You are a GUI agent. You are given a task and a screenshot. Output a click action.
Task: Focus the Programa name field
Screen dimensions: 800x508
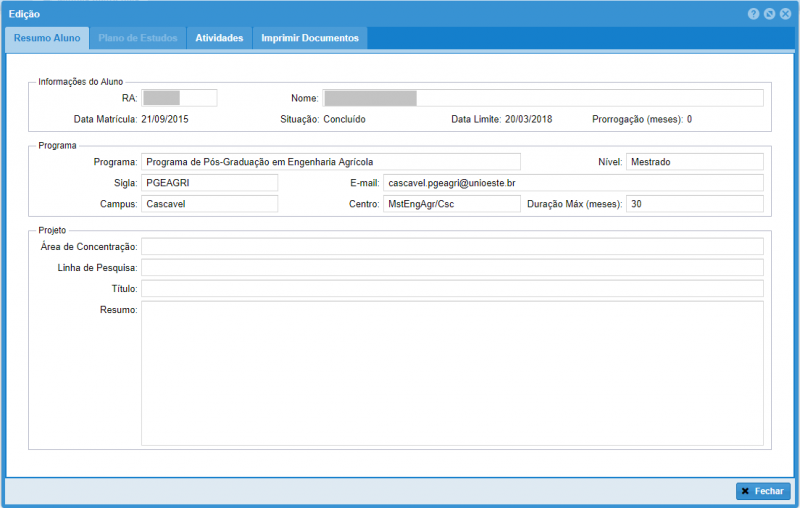(x=331, y=162)
